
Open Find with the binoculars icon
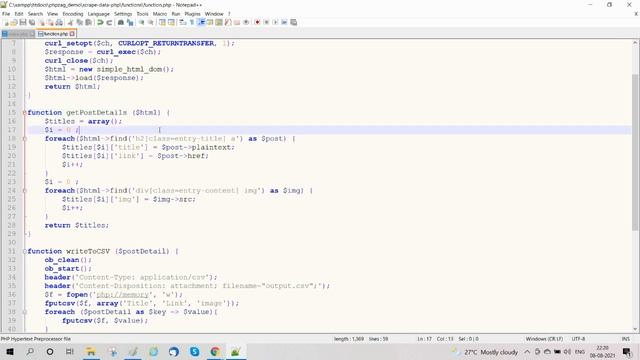(x=121, y=22)
